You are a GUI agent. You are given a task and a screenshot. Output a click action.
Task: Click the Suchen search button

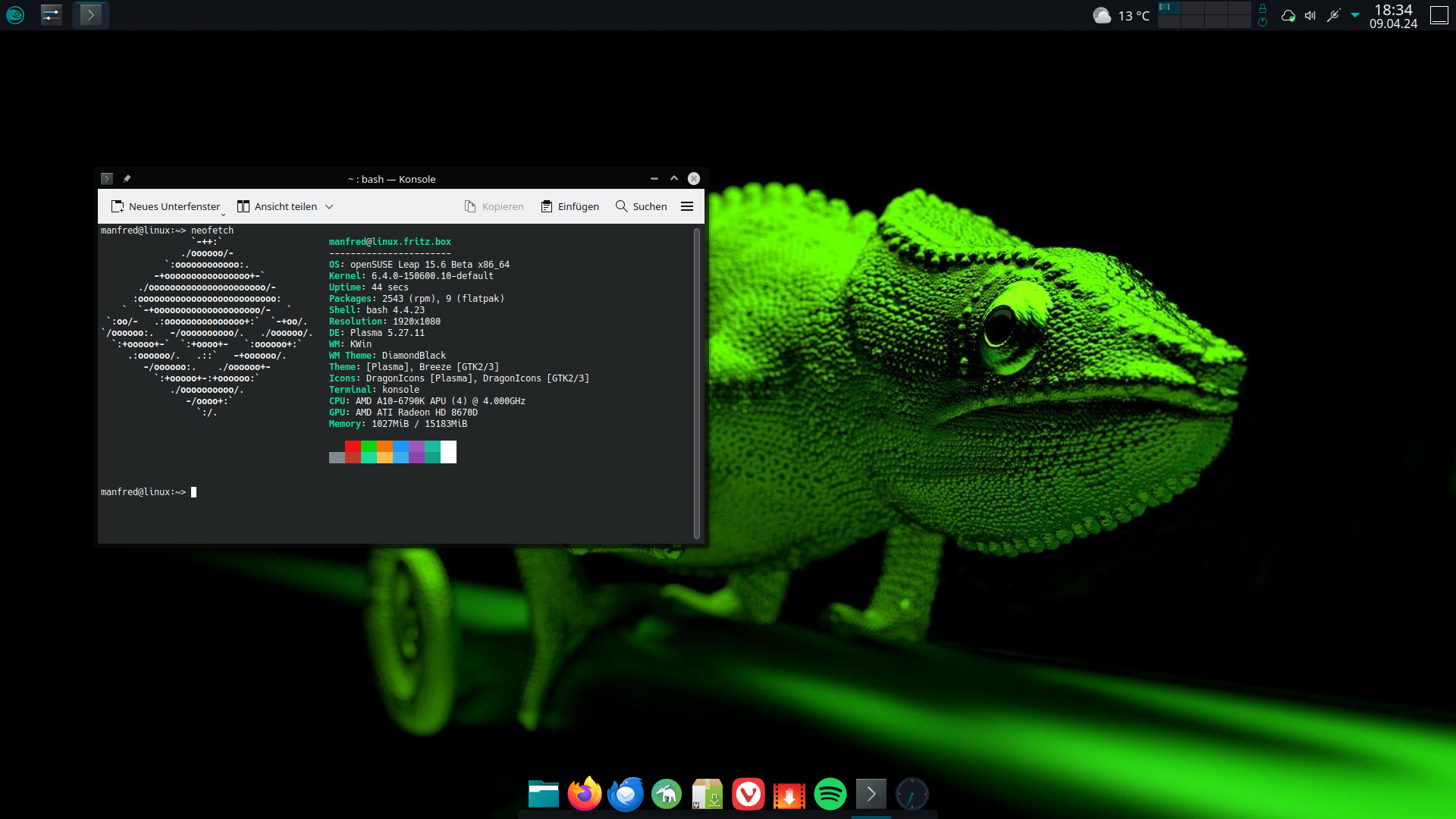pos(642,206)
